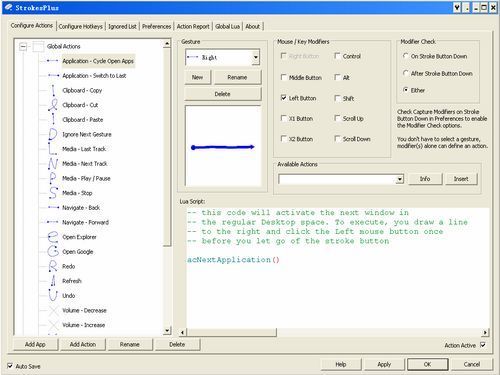Collapse the Global Actions tree node
Screen dimensions: 500x375
pos(23,46)
